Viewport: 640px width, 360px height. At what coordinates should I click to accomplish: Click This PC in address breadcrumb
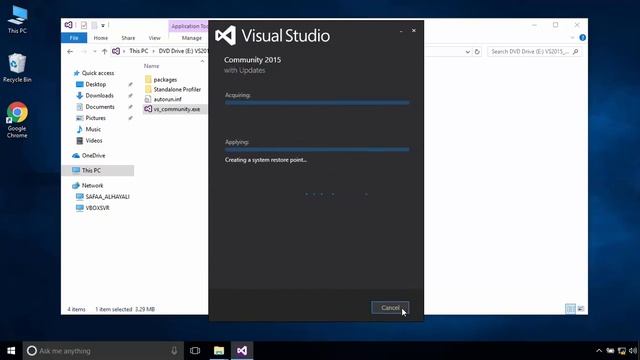(138, 51)
